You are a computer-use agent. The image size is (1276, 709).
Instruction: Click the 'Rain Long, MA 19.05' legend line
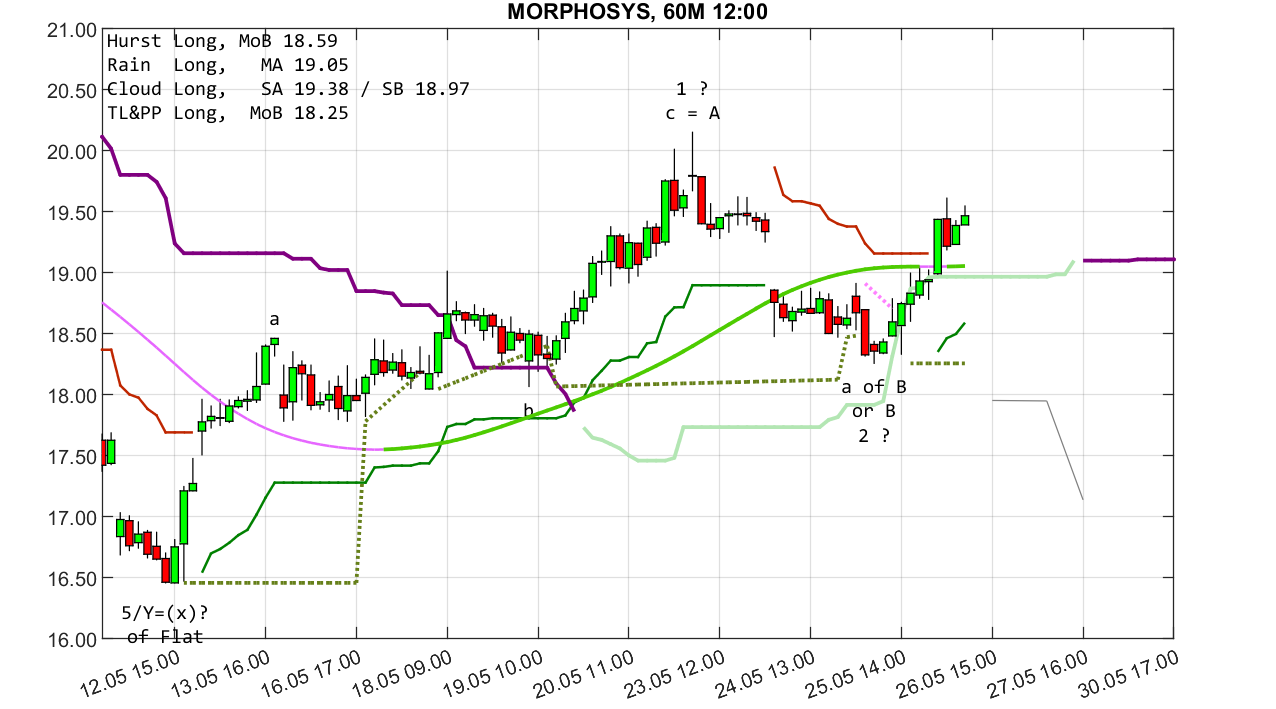[x=227, y=66]
